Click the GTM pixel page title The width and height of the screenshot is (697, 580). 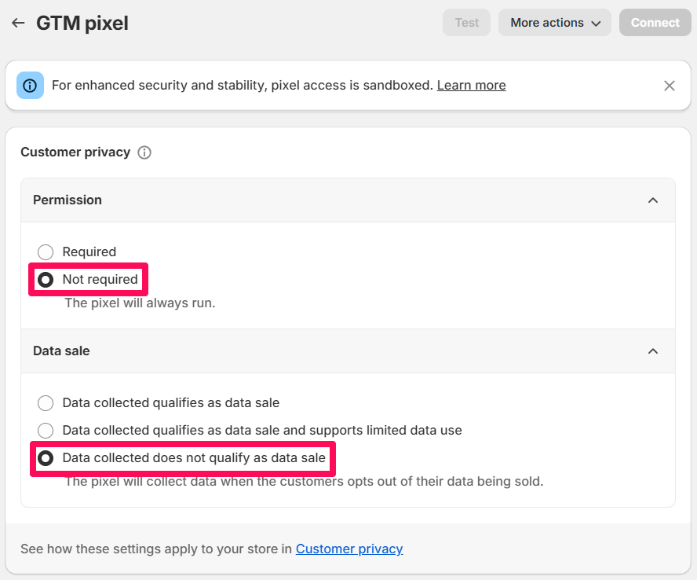(82, 23)
